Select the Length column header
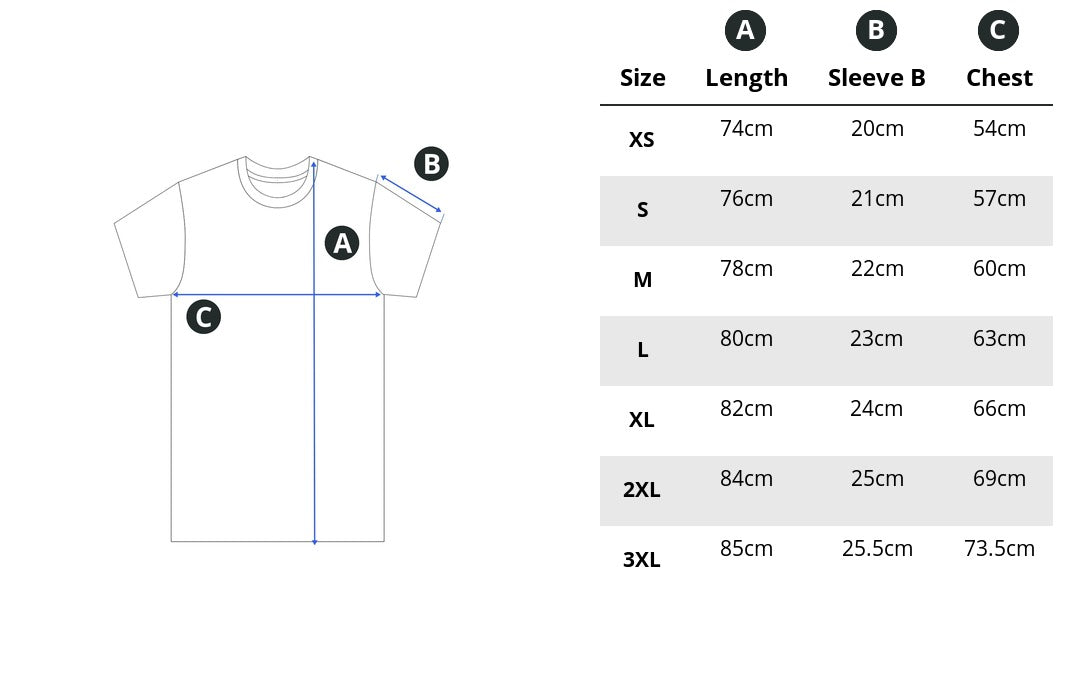The height and width of the screenshot is (700, 1073). pyautogui.click(x=746, y=78)
